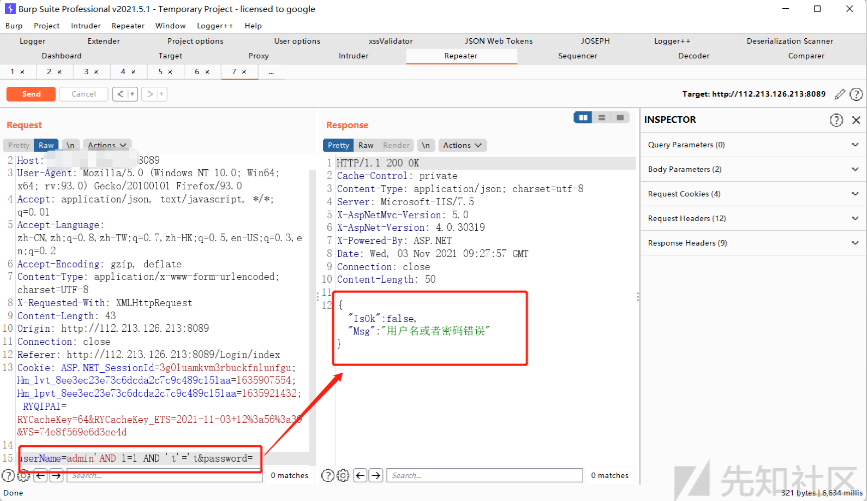Viewport: 867px width, 501px height.
Task: Switch to the Sequencer tab
Action: 577,56
